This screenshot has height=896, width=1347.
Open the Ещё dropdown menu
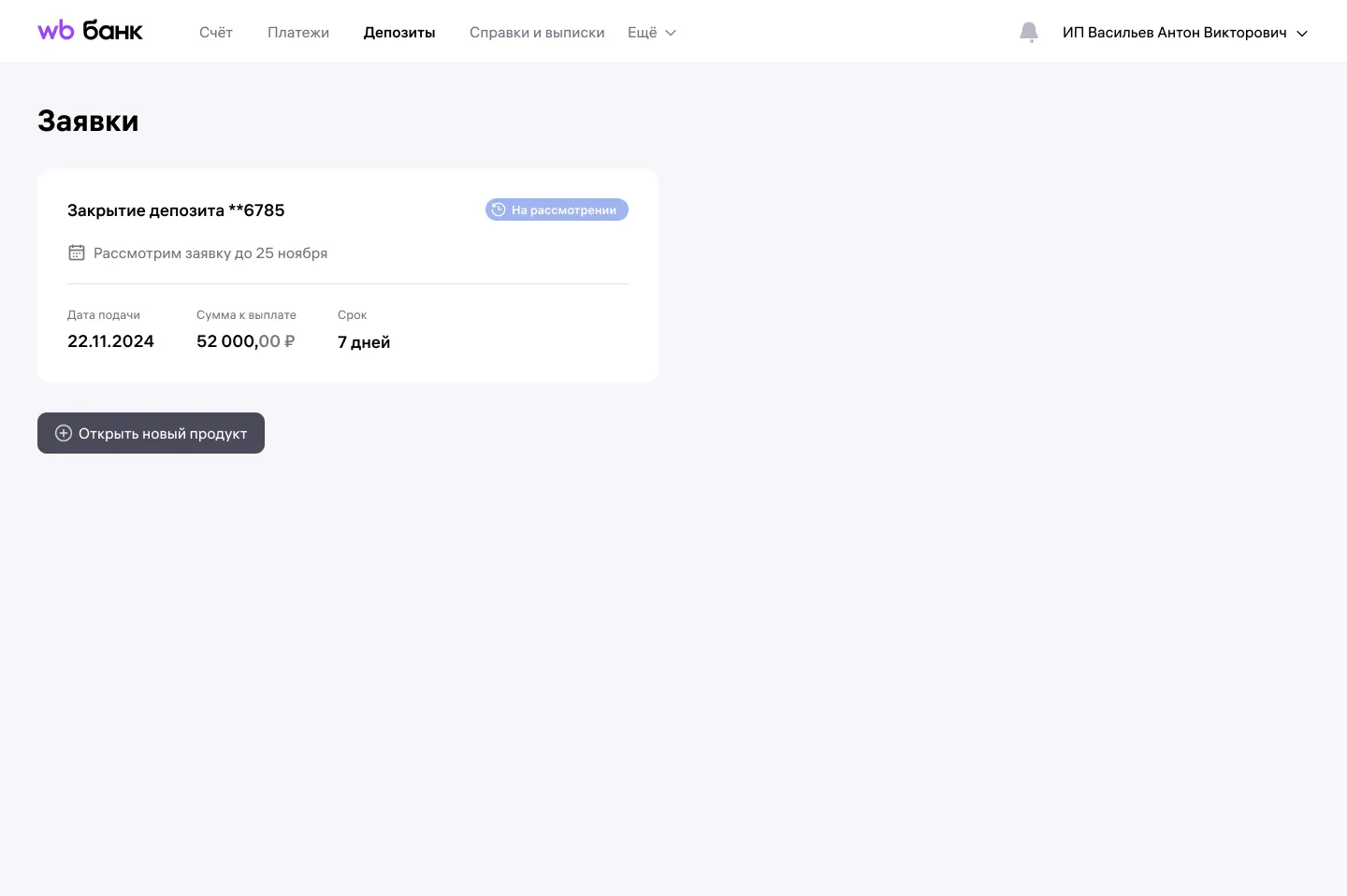point(643,33)
